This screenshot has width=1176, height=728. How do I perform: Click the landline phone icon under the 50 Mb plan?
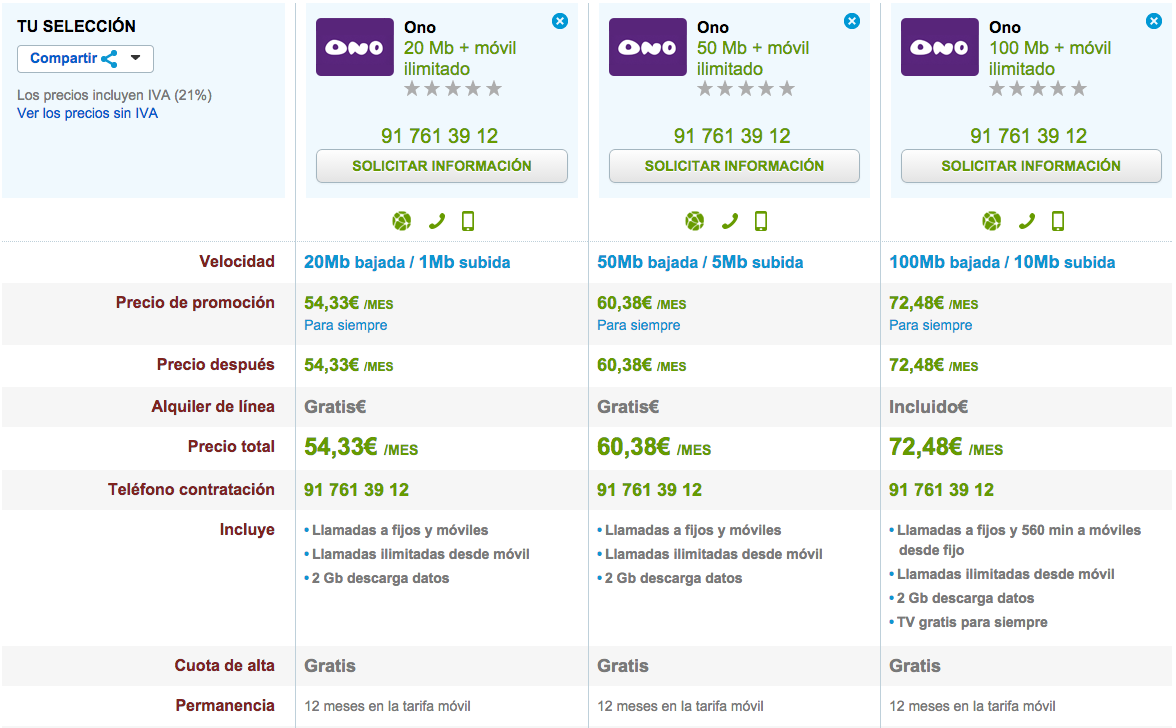click(729, 221)
